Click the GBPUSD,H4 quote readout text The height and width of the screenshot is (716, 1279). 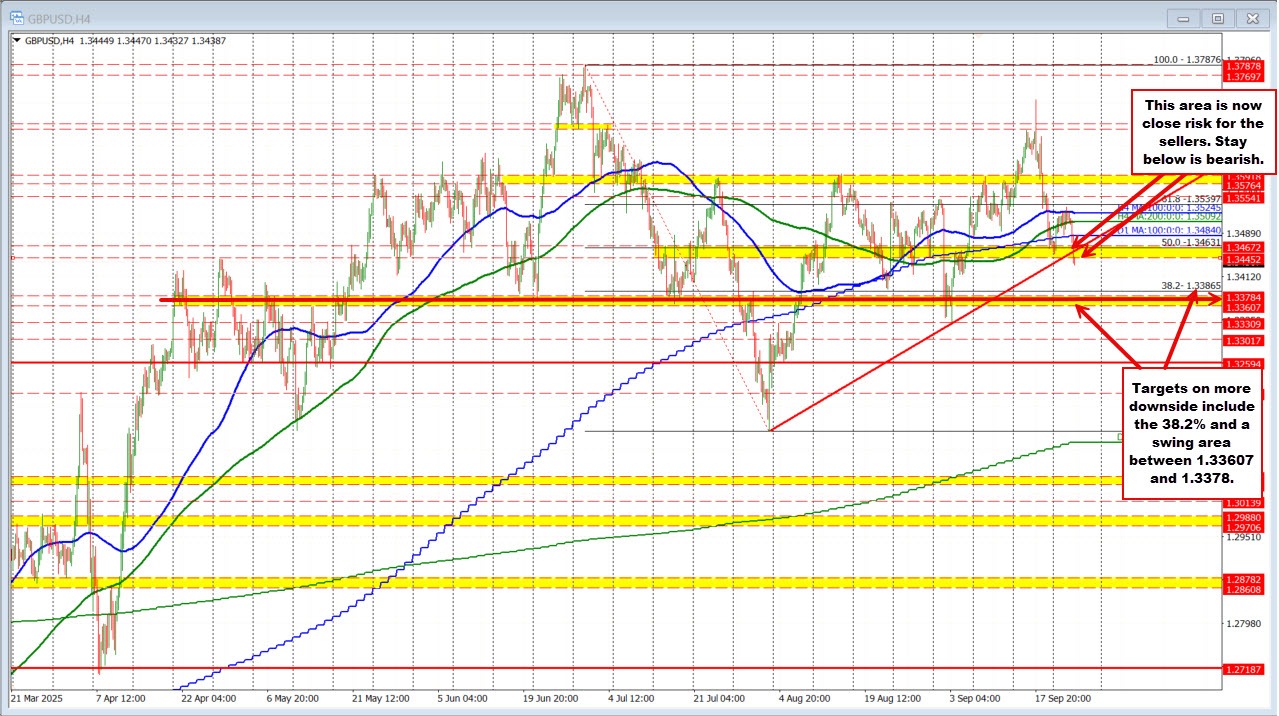pos(120,40)
